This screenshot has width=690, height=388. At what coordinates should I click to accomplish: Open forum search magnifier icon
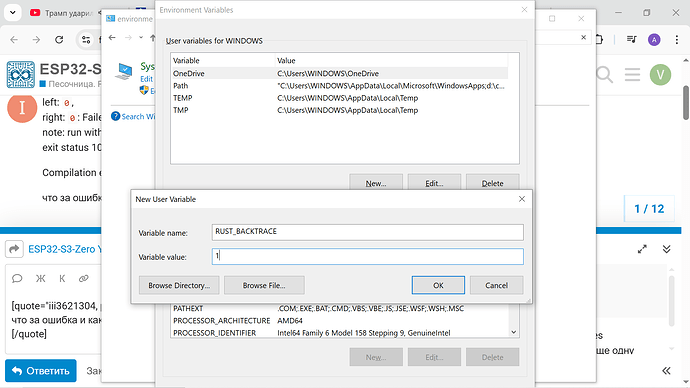[x=604, y=75]
